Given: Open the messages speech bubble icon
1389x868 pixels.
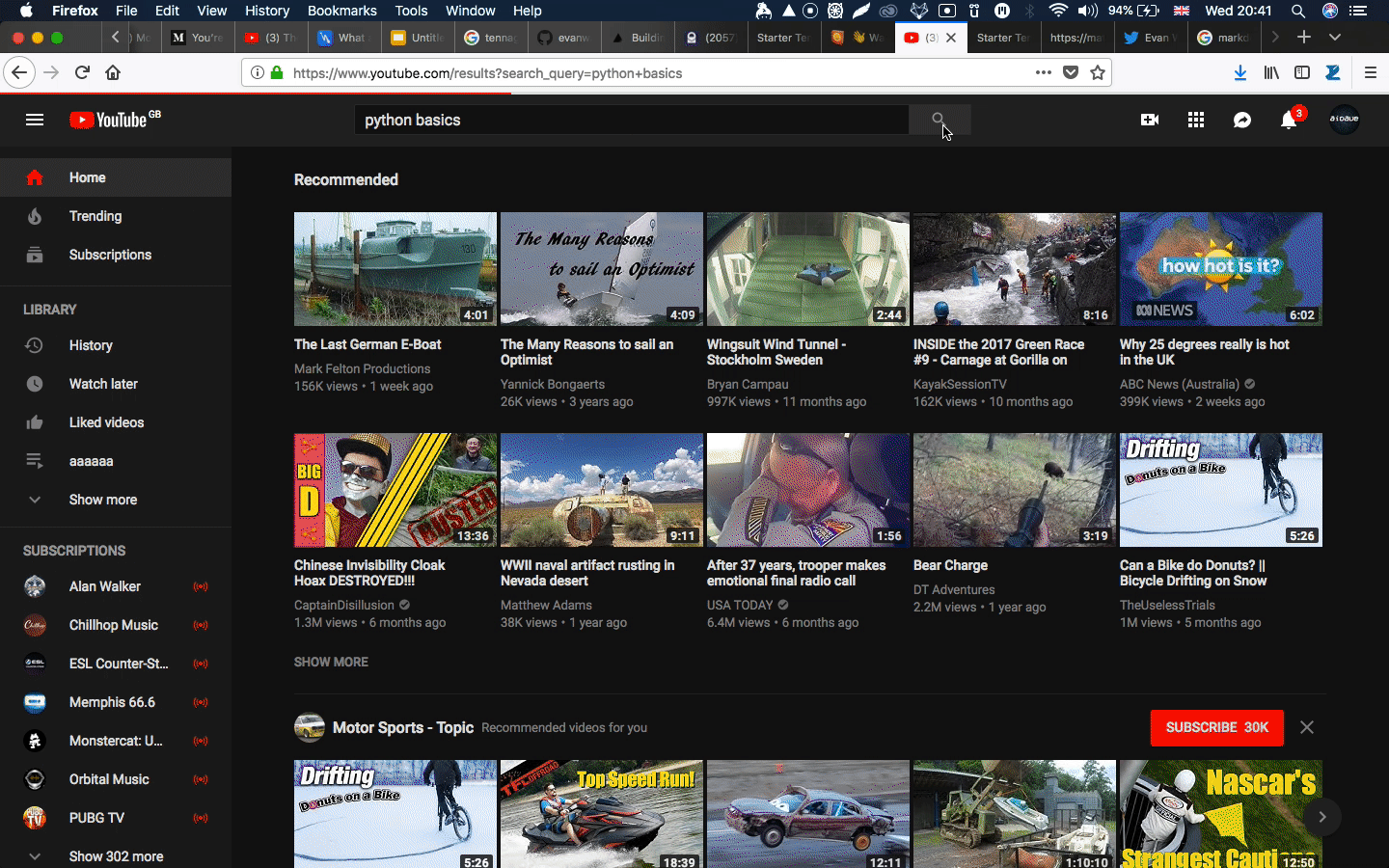Looking at the screenshot, I should (x=1242, y=120).
